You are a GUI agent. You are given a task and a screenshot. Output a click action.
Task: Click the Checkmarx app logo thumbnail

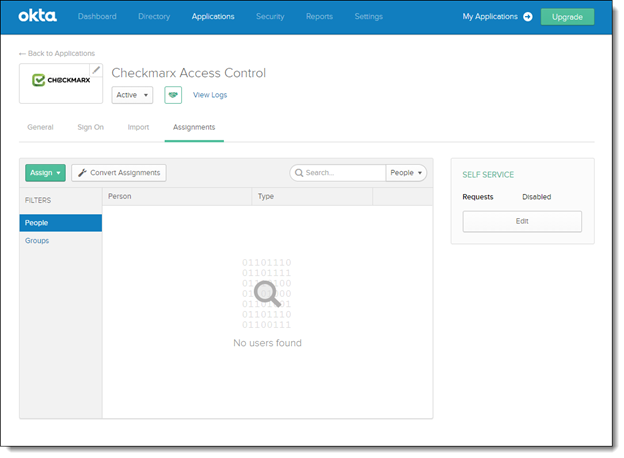click(x=61, y=84)
